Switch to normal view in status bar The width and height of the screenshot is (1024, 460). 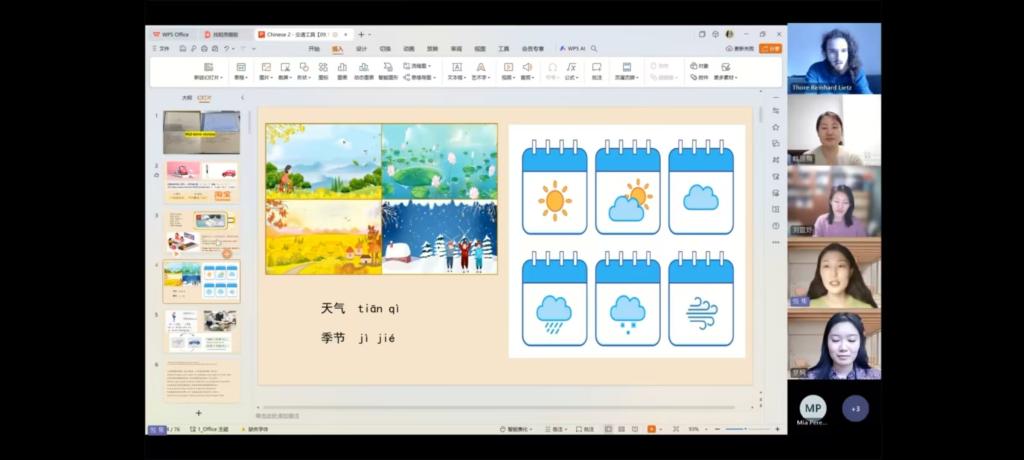click(607, 429)
